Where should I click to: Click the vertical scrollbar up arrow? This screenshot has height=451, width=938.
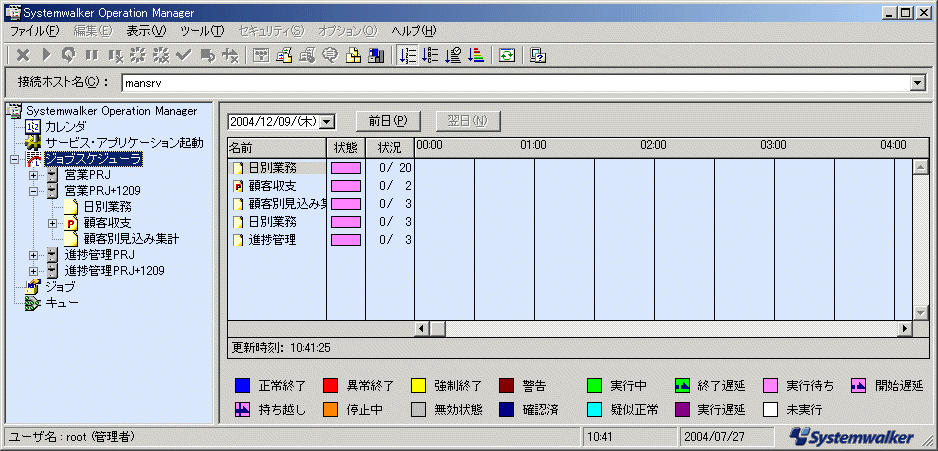920,168
